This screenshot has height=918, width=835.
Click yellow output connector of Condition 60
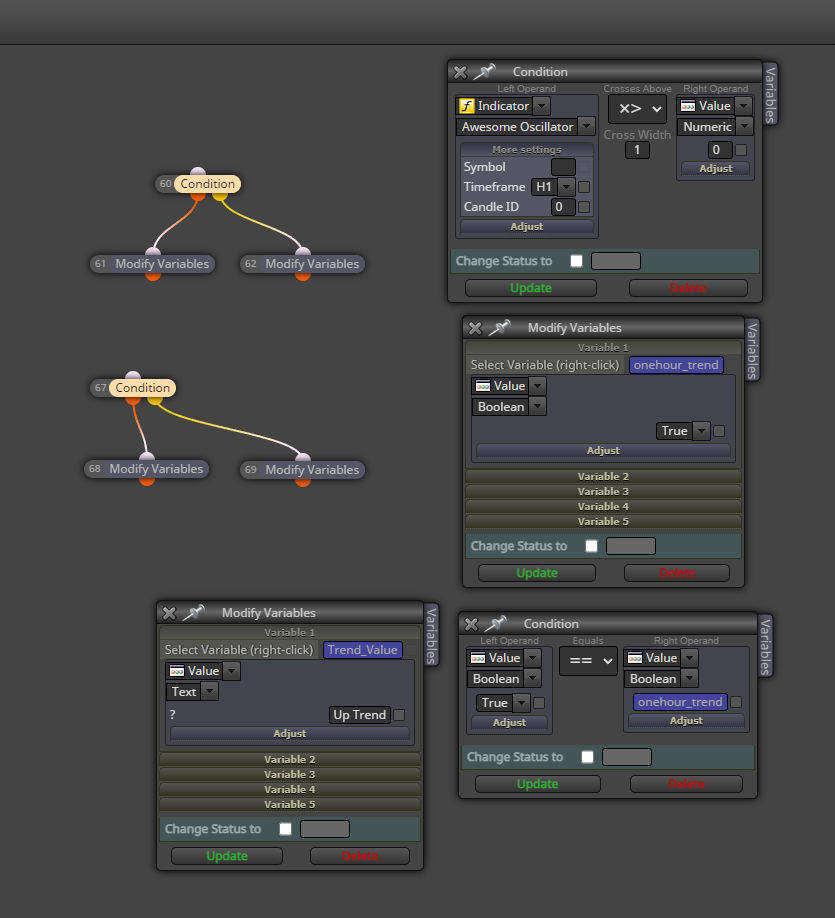pos(220,196)
